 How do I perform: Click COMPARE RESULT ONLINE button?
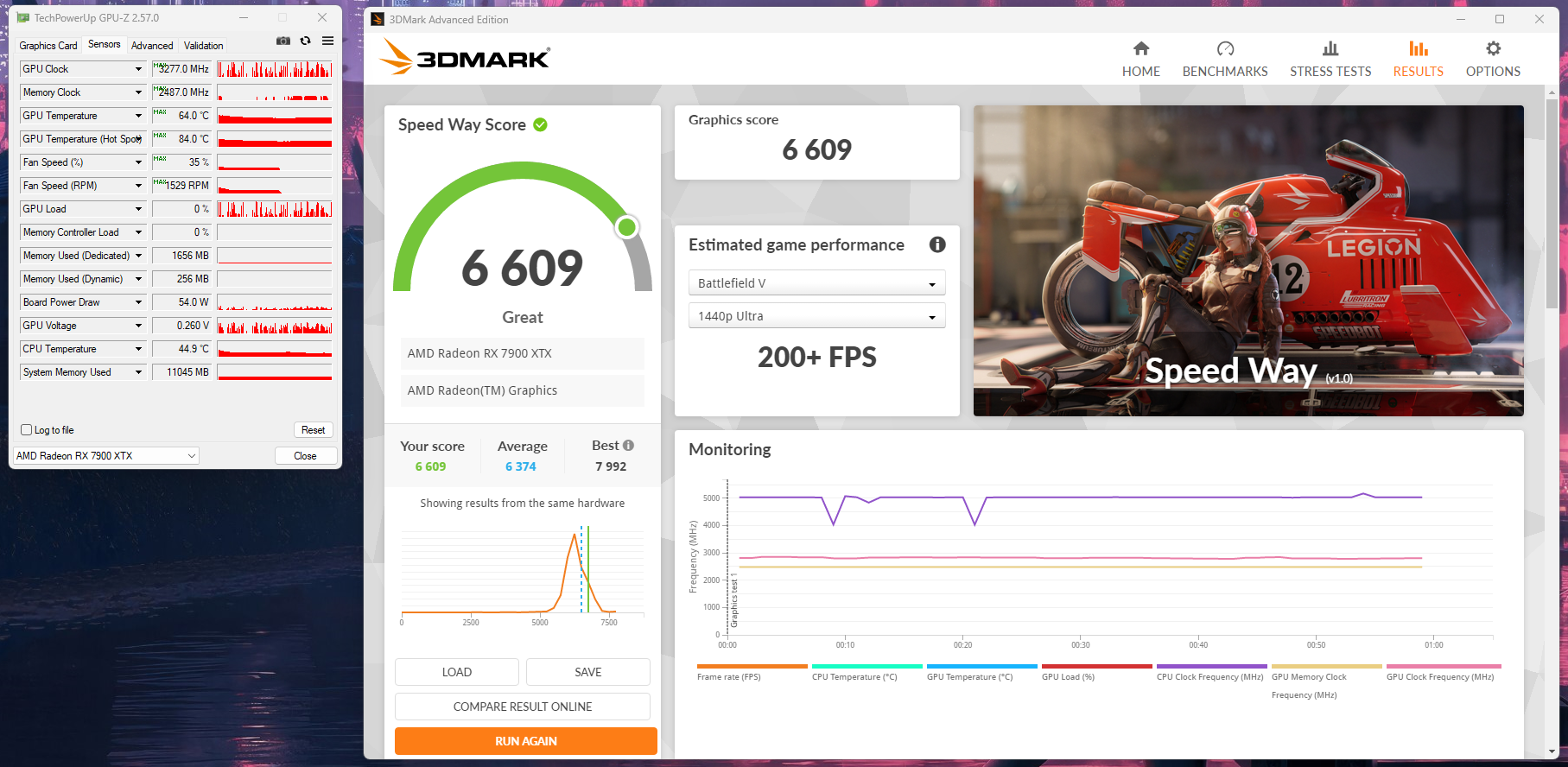523,707
